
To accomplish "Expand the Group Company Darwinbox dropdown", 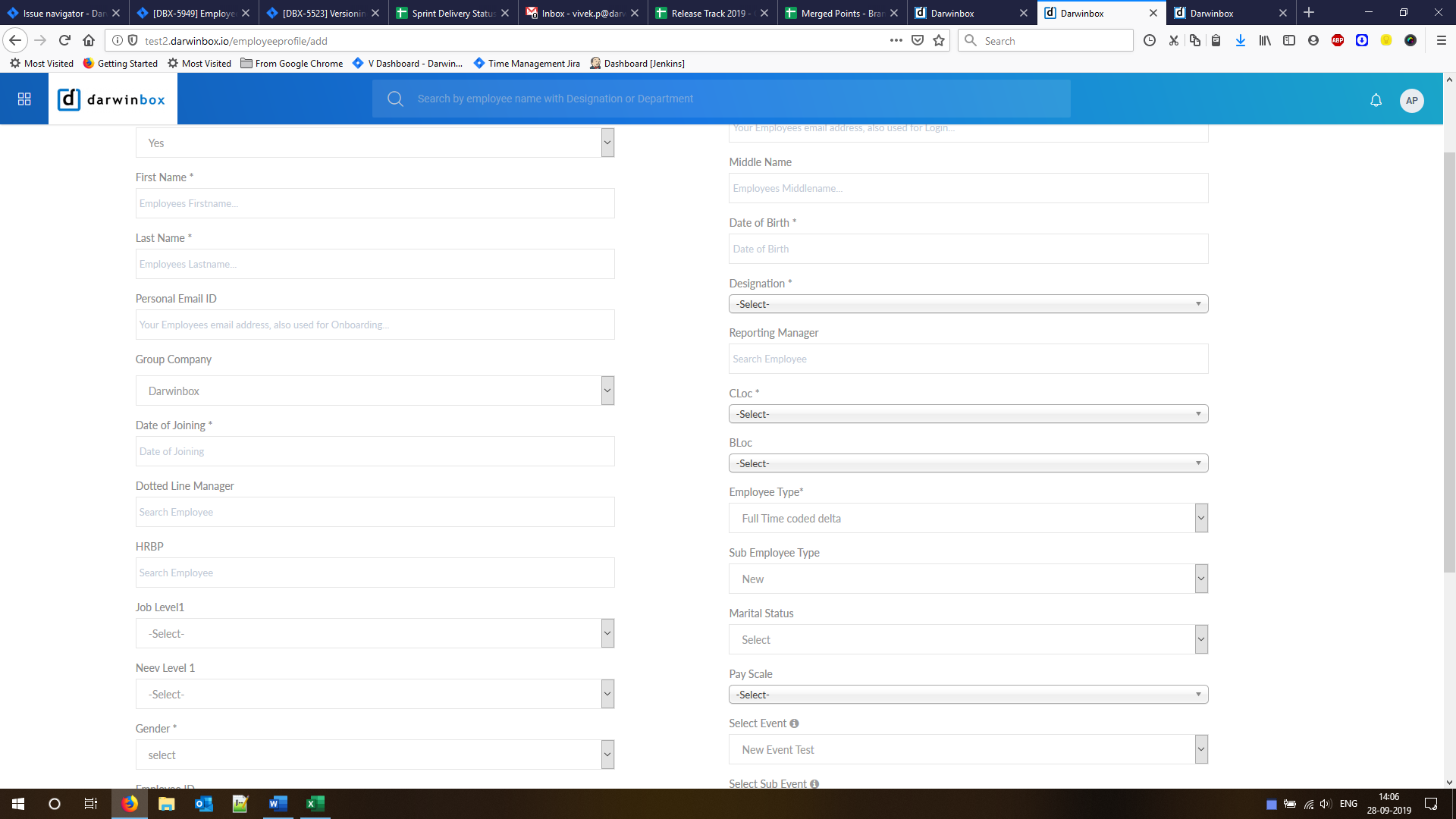I will (375, 391).
